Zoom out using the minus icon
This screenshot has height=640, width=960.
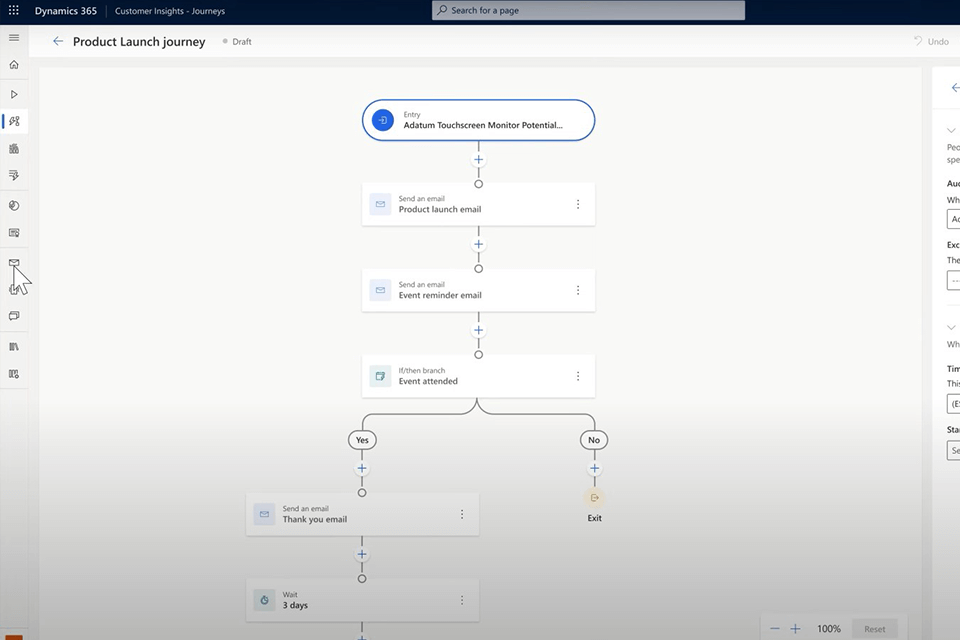773,629
